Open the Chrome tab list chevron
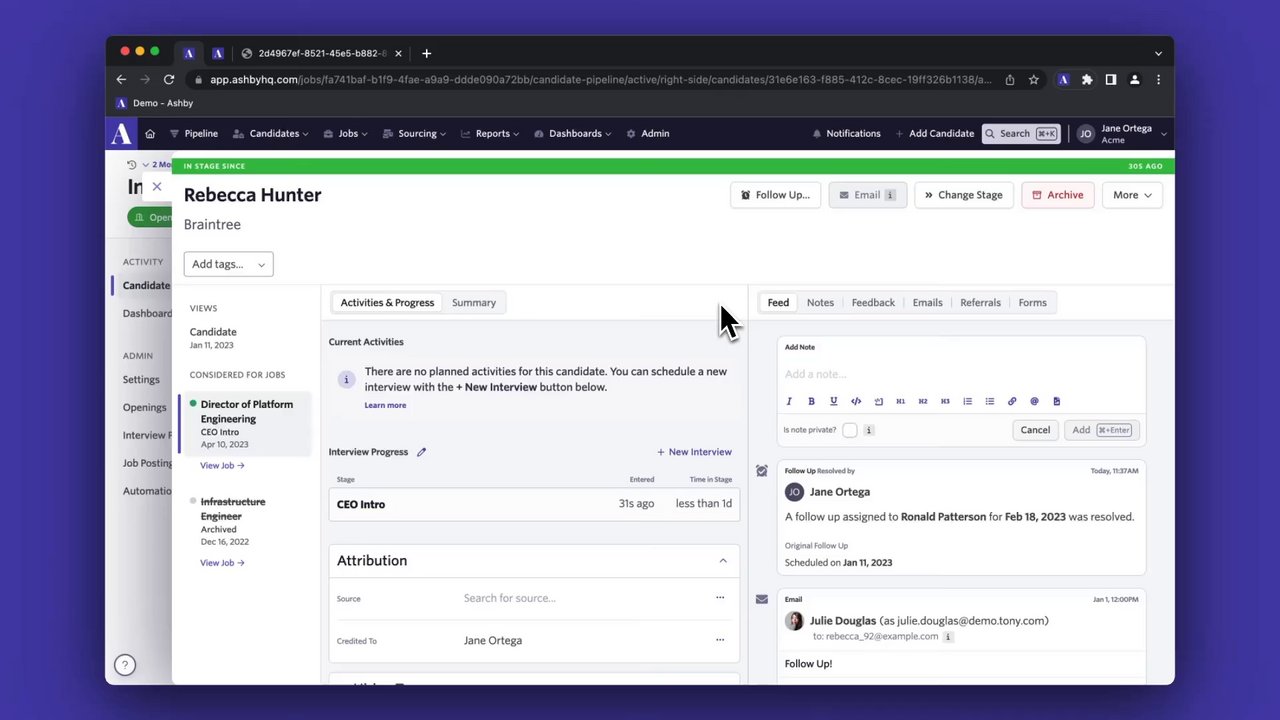 pos(1158,54)
